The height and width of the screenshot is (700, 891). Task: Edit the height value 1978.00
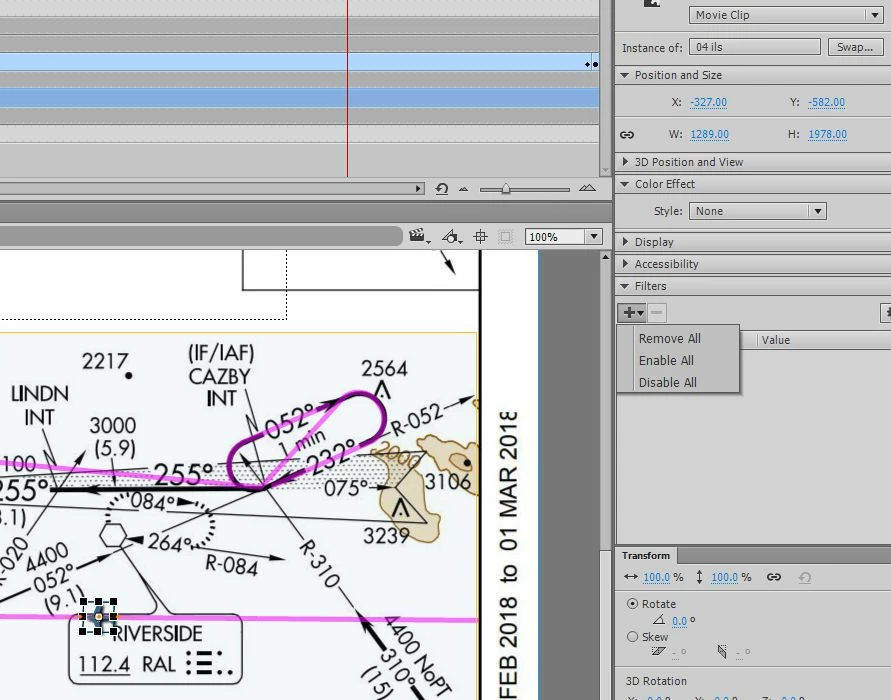pyautogui.click(x=827, y=135)
